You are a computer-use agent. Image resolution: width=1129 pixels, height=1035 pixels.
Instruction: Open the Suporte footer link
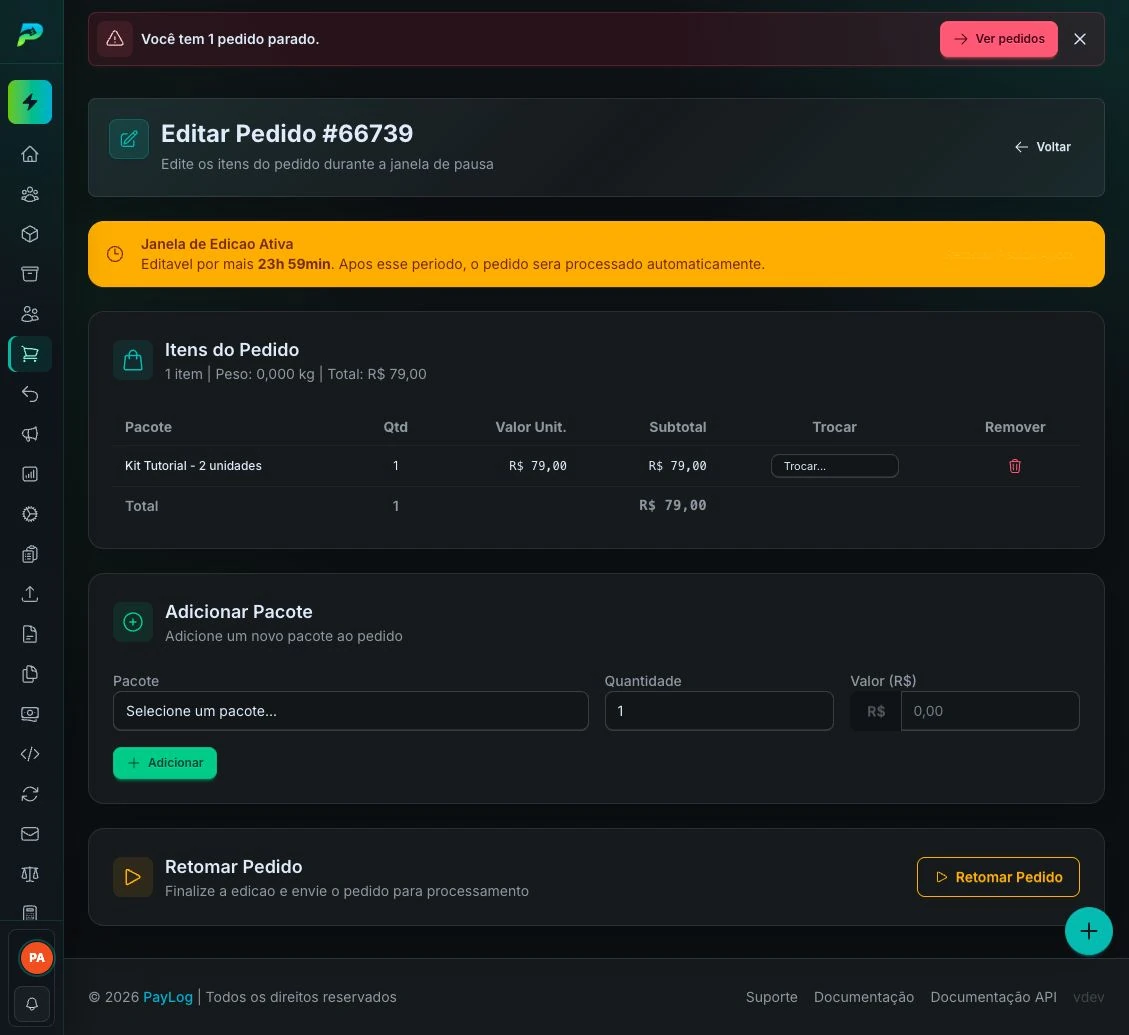click(771, 997)
